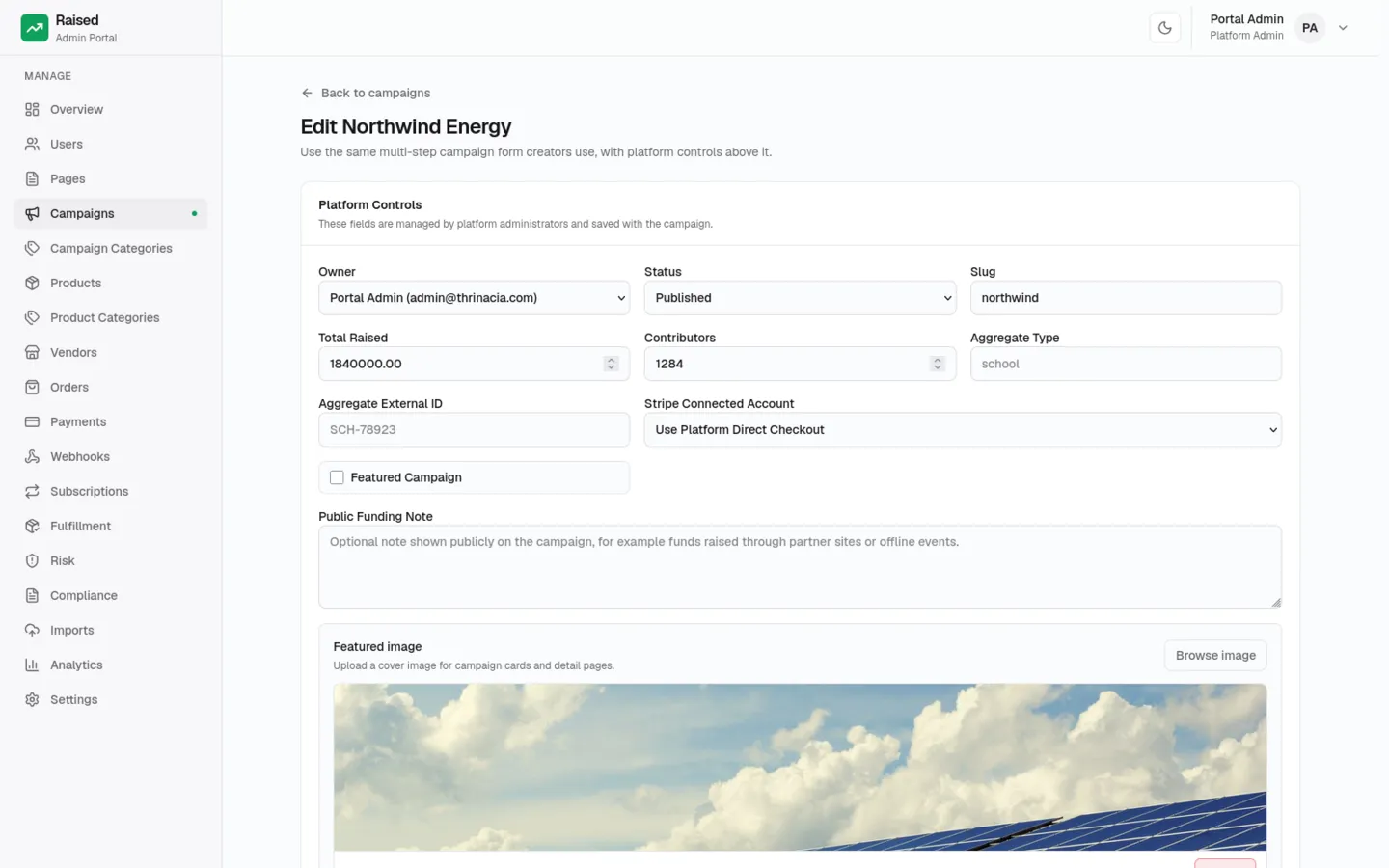
Task: Open Products in the sidebar
Action: point(110,283)
